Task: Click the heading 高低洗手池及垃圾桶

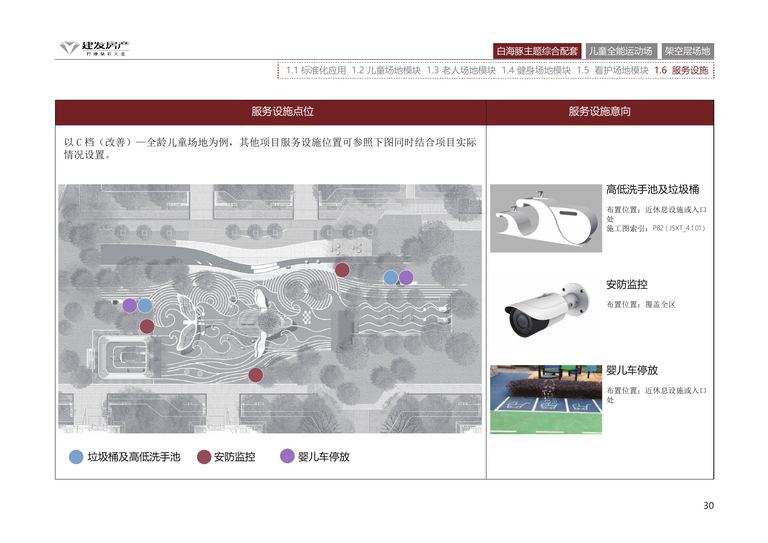Action: point(652,189)
